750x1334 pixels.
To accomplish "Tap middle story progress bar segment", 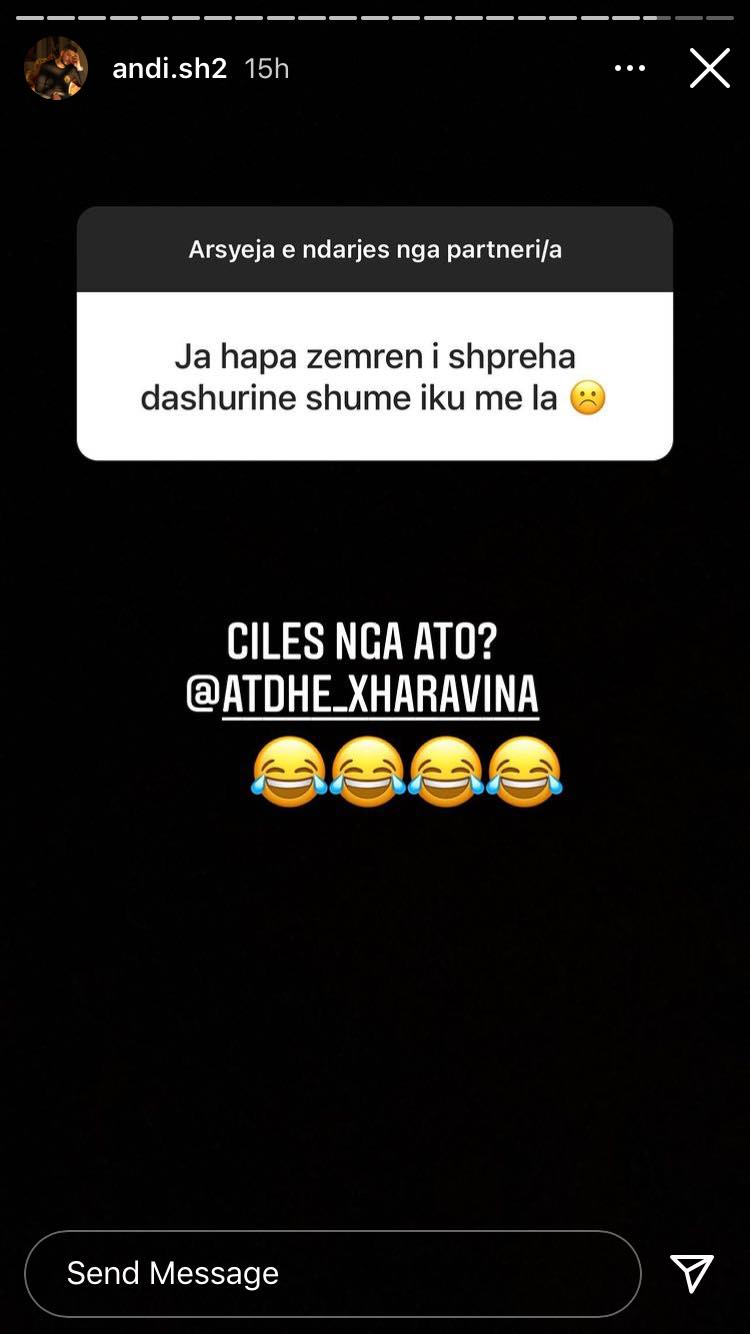I will coord(375,18).
